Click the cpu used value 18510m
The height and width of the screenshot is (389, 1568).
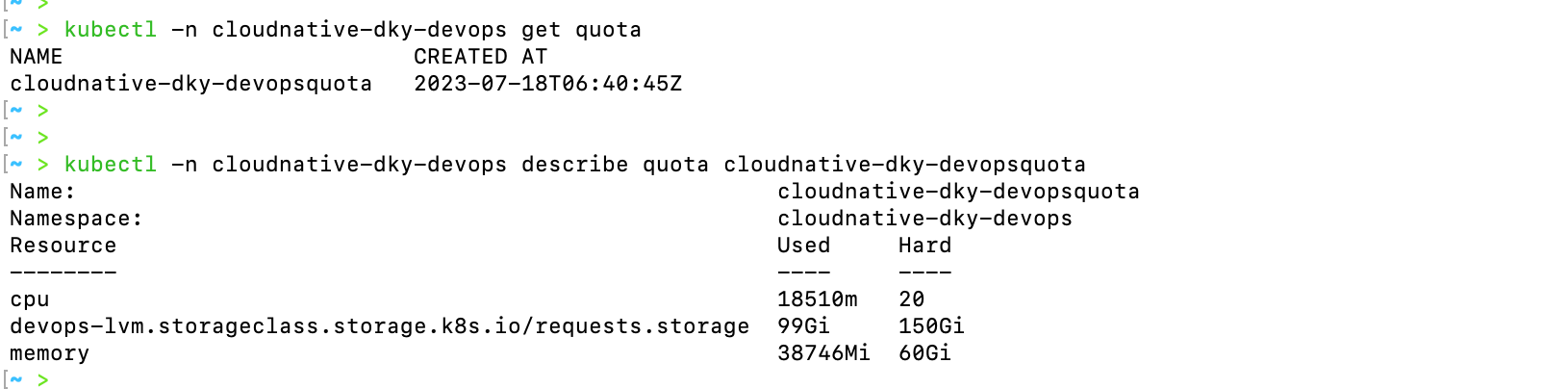click(x=817, y=299)
